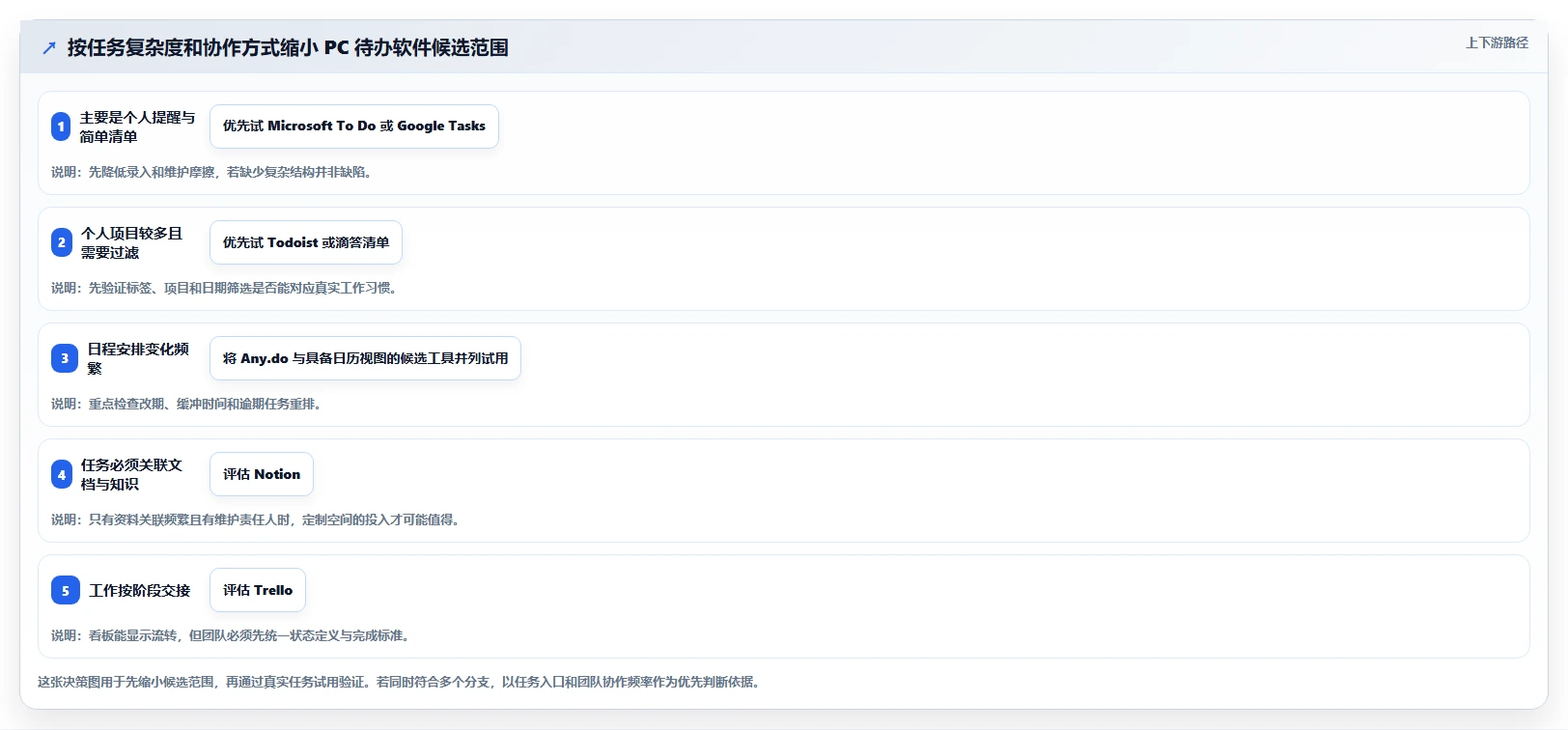The height and width of the screenshot is (730, 1568).
Task: Click the arrow icon beside the title
Action: pyautogui.click(x=49, y=47)
